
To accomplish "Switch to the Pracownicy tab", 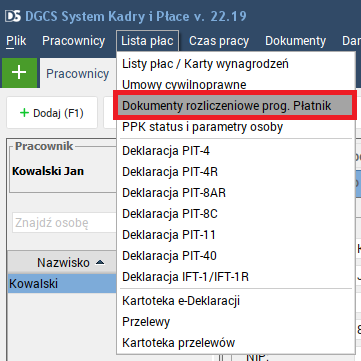I will click(78, 74).
